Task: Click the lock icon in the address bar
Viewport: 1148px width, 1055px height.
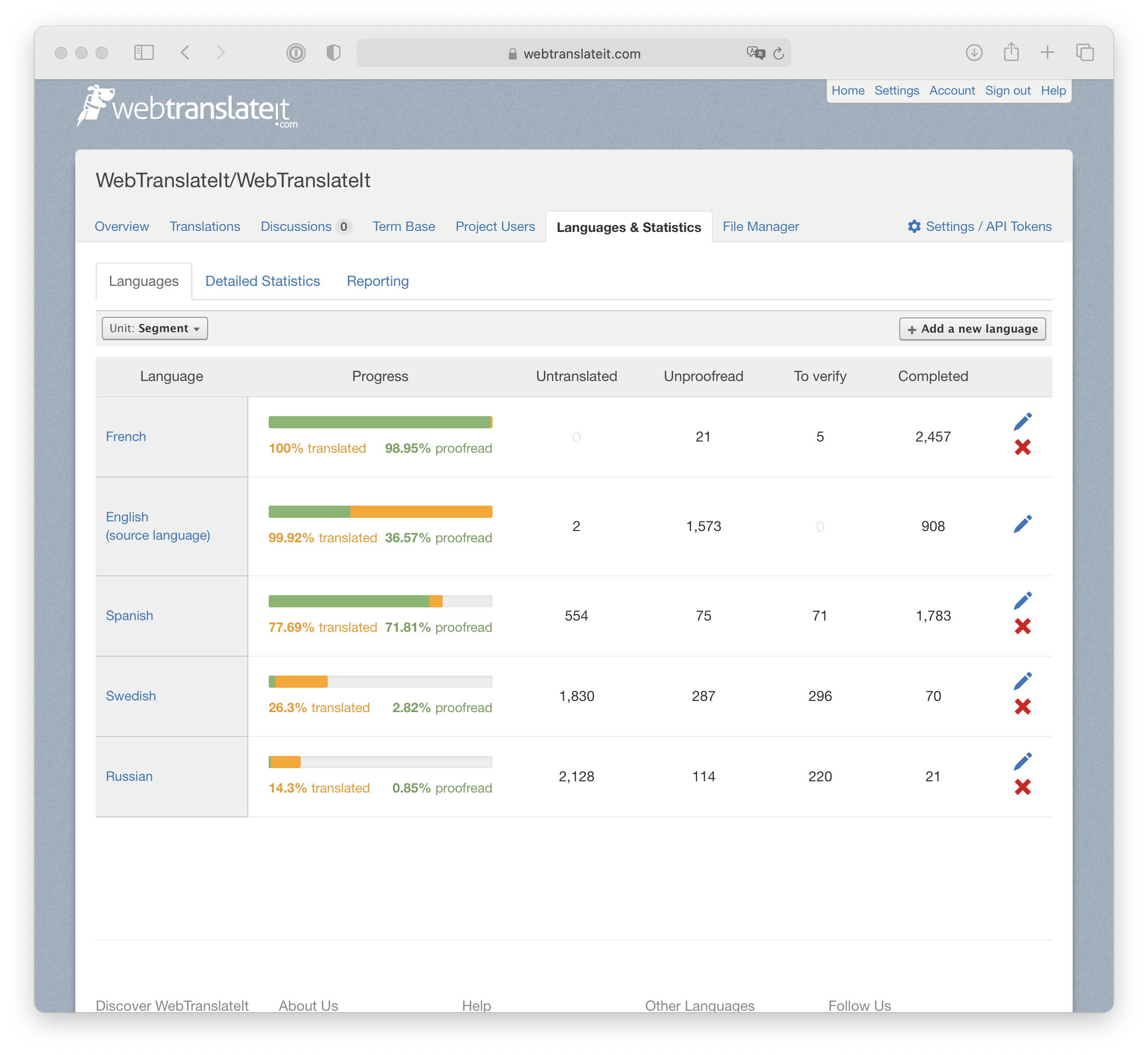Action: [512, 53]
